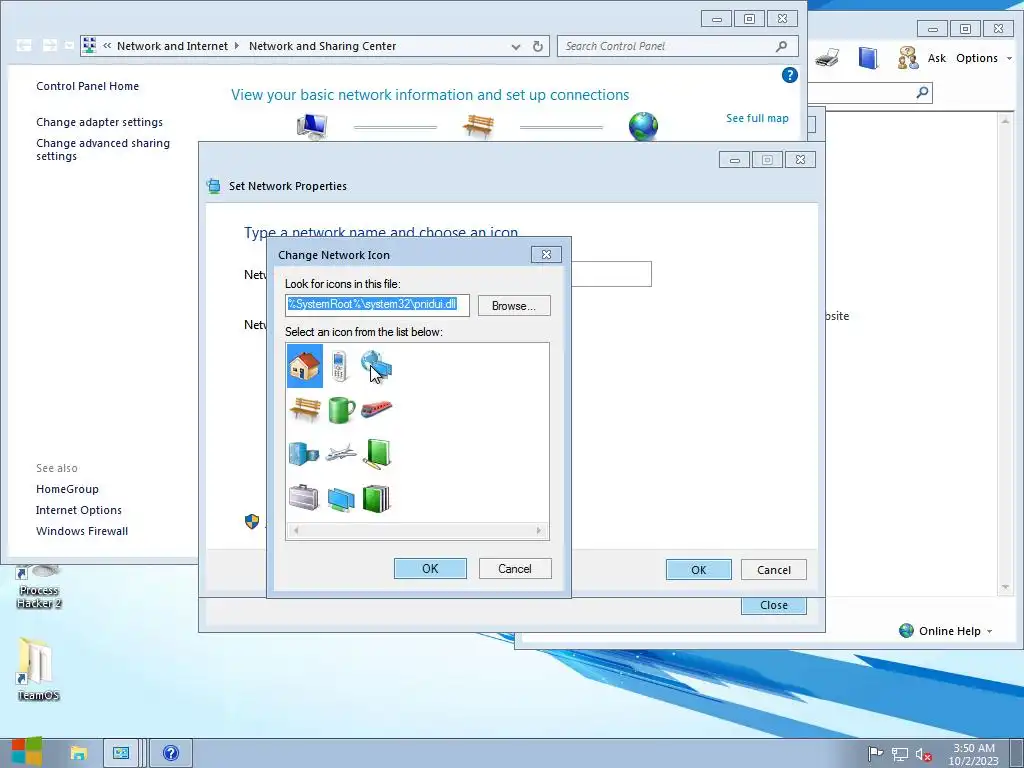Click the Set Network Properties title icon

point(214,186)
